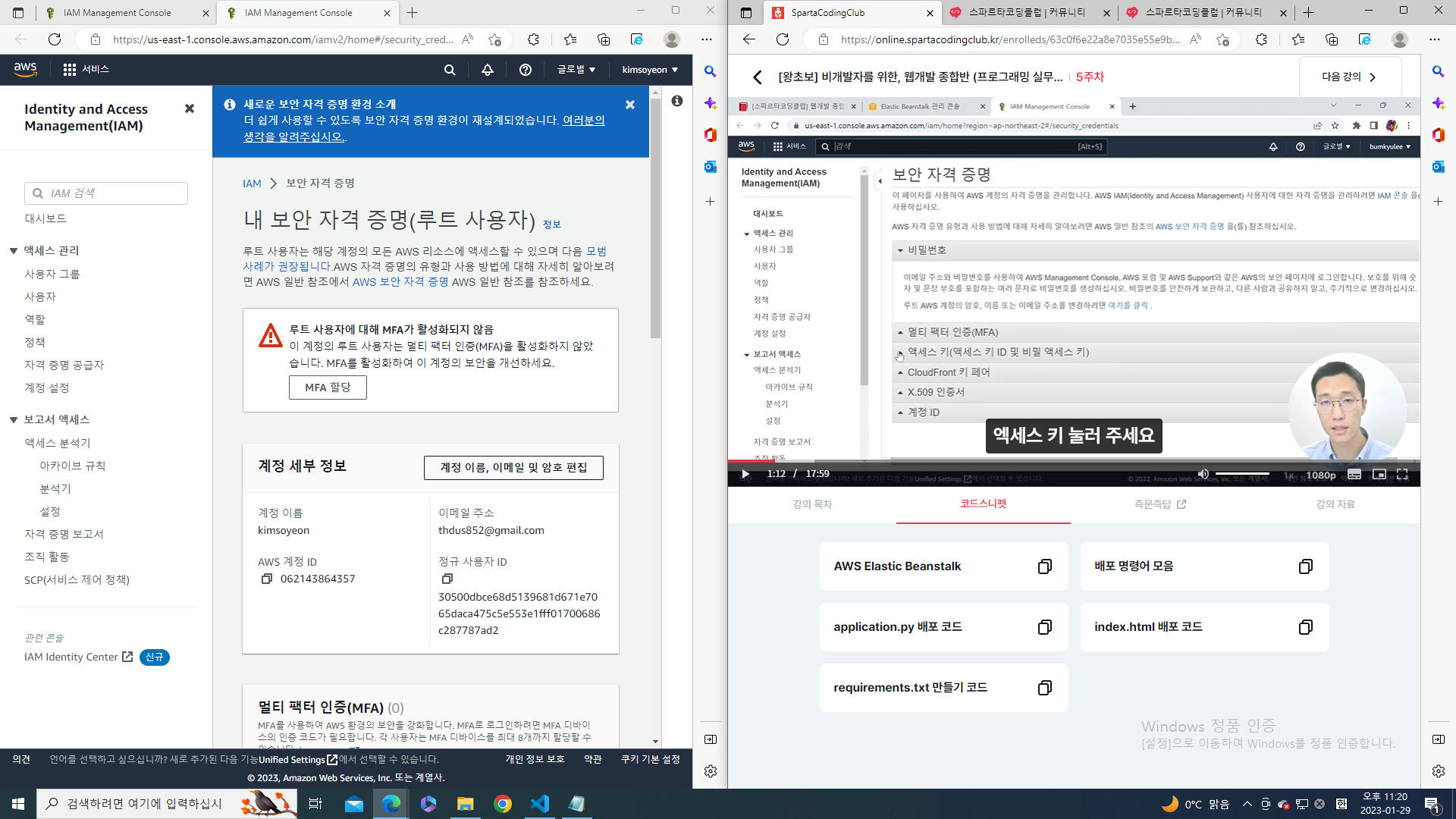The height and width of the screenshot is (819, 1456).
Task: Open the kimsoyeon account dropdown
Action: point(650,70)
